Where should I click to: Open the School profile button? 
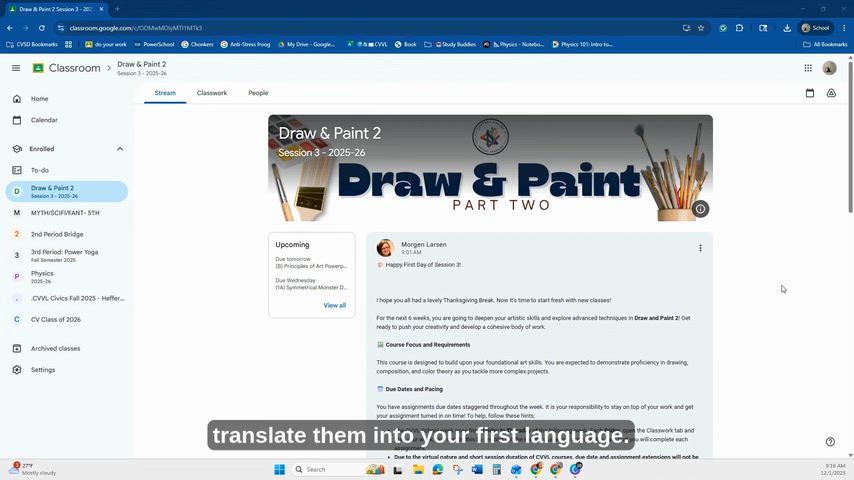815,28
